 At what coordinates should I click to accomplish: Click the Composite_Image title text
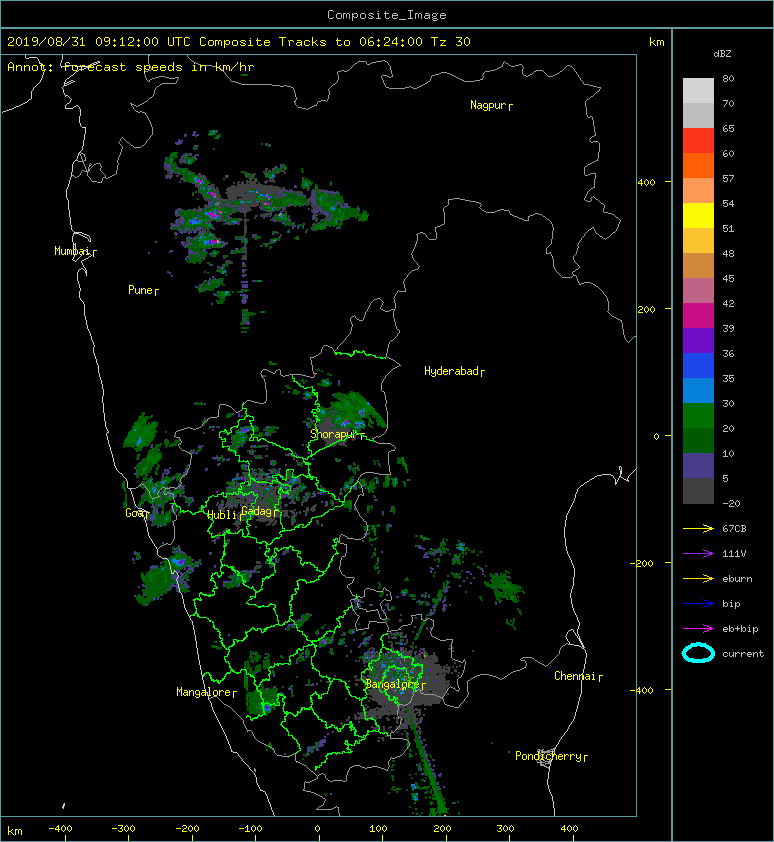[387, 15]
